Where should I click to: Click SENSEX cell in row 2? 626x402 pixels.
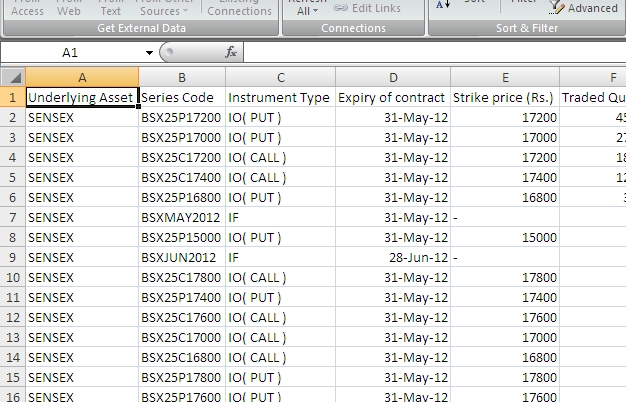(82, 117)
